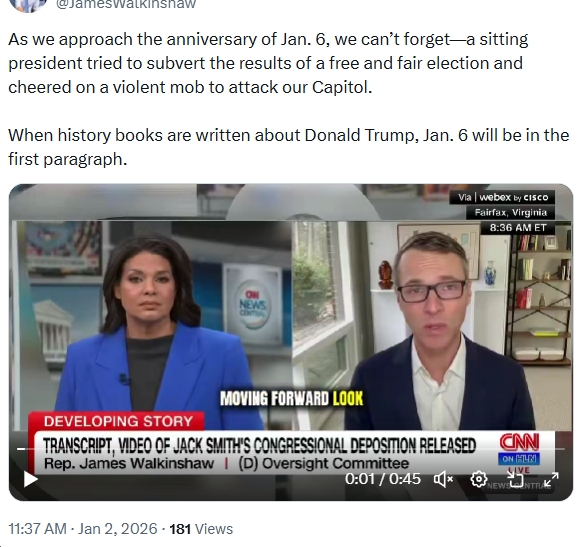The width and height of the screenshot is (581, 547).
Task: Click the Via webex by cisco badge
Action: 502,197
